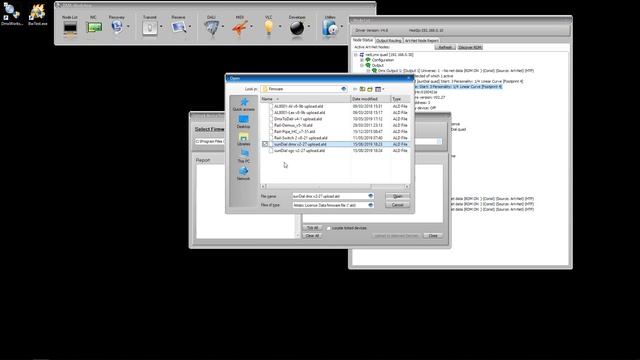The width and height of the screenshot is (640, 360).
Task: Click Tick All button in firmware window
Action: (312, 228)
